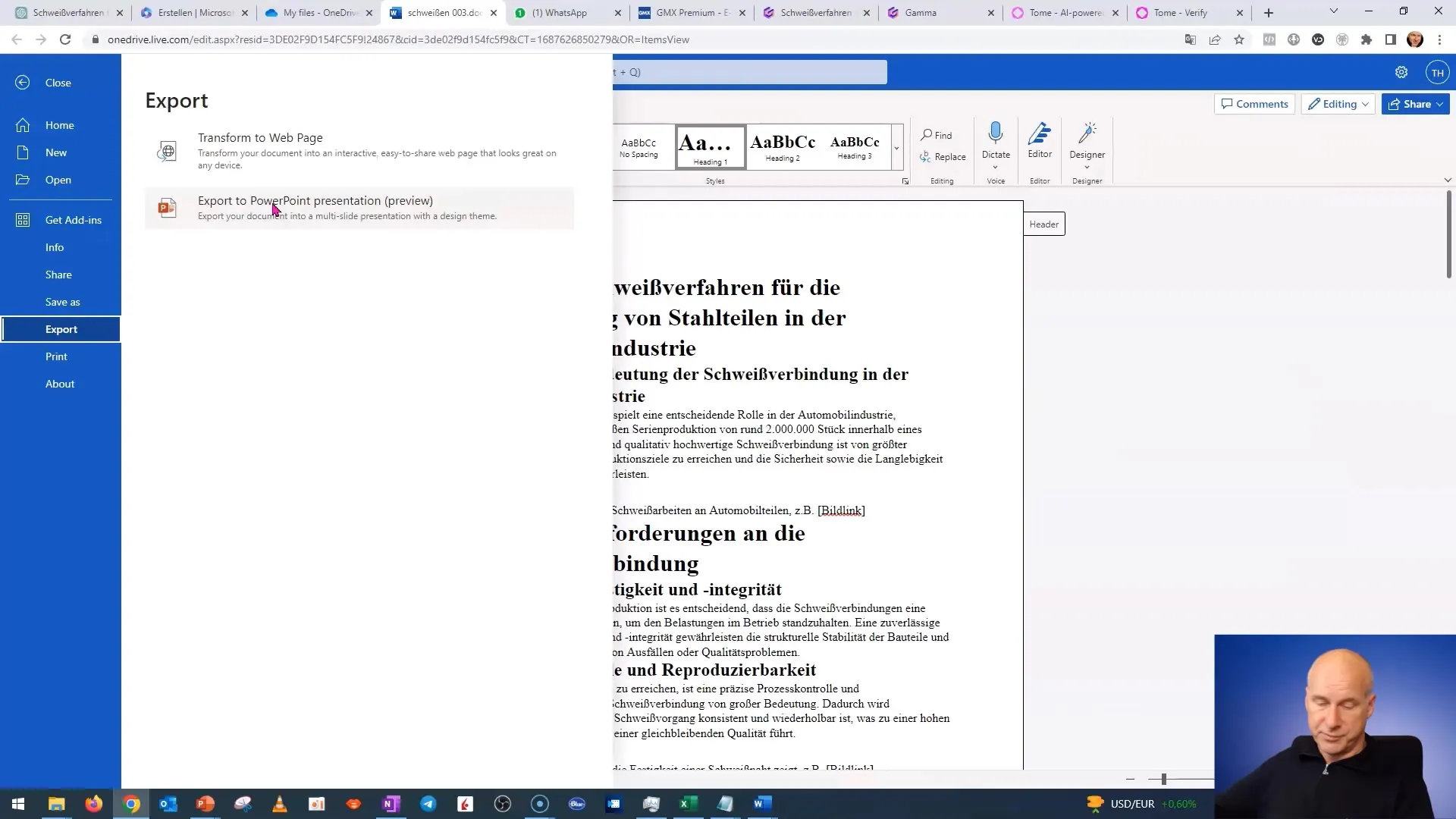This screenshot has width=1456, height=819.
Task: Click the Word taskbar application icon
Action: click(x=760, y=803)
